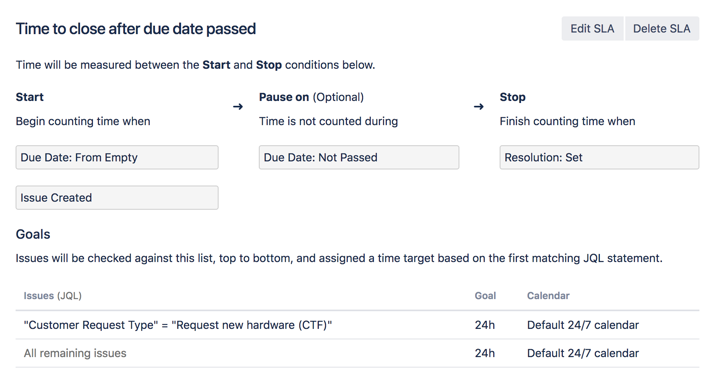Viewport: 715px width, 380px height.
Task: Click the Issues (JQL) column header
Action: (x=52, y=296)
